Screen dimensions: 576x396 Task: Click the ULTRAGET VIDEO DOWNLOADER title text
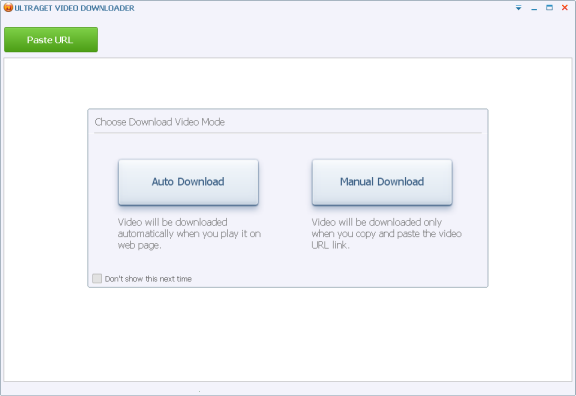tap(74, 8)
